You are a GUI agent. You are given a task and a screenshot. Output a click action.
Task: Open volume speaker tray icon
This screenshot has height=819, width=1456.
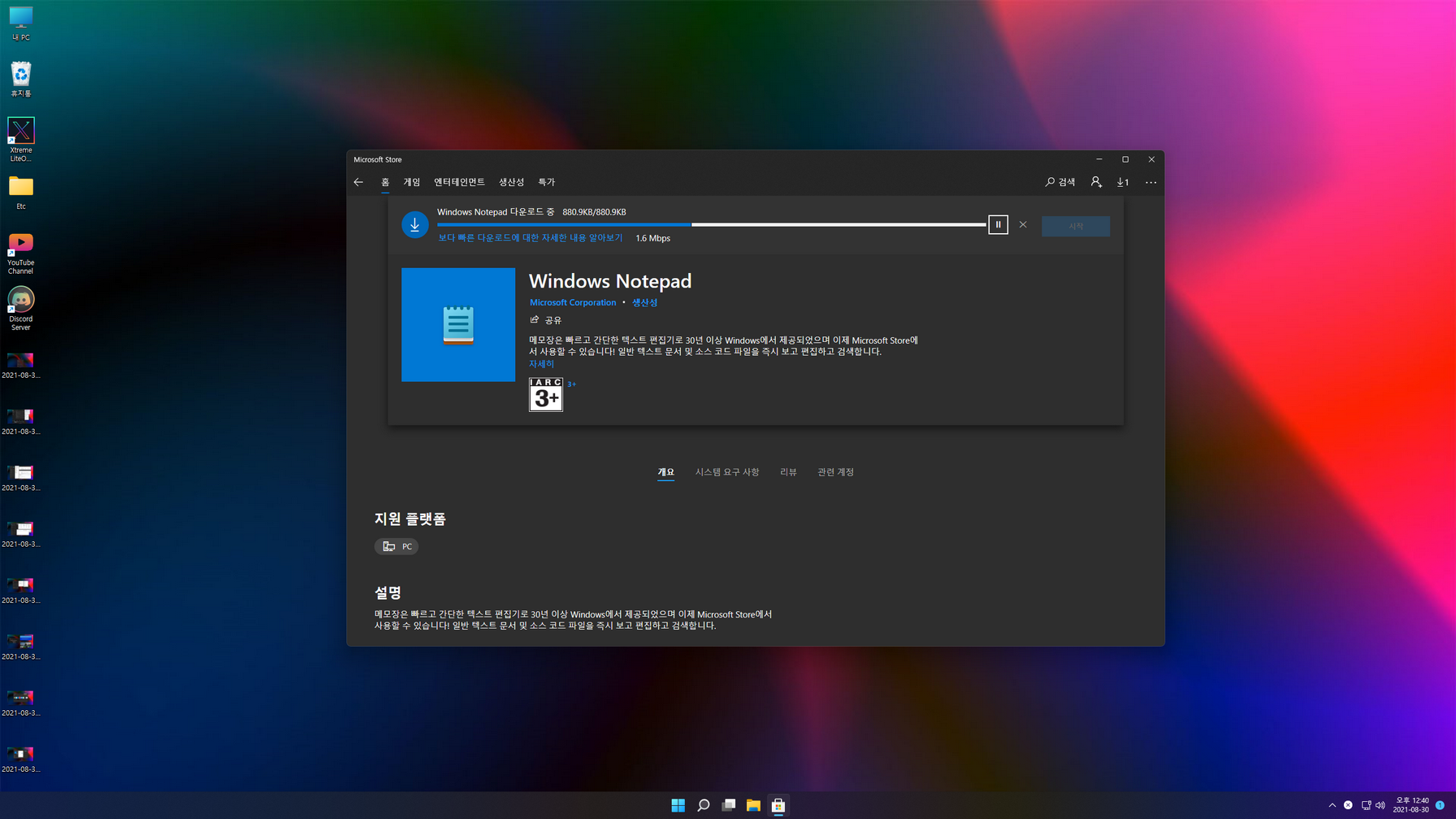pos(1380,805)
